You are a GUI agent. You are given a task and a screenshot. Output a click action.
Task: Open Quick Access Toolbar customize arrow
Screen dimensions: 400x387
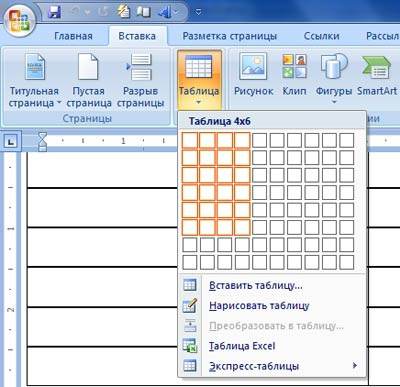(x=198, y=13)
